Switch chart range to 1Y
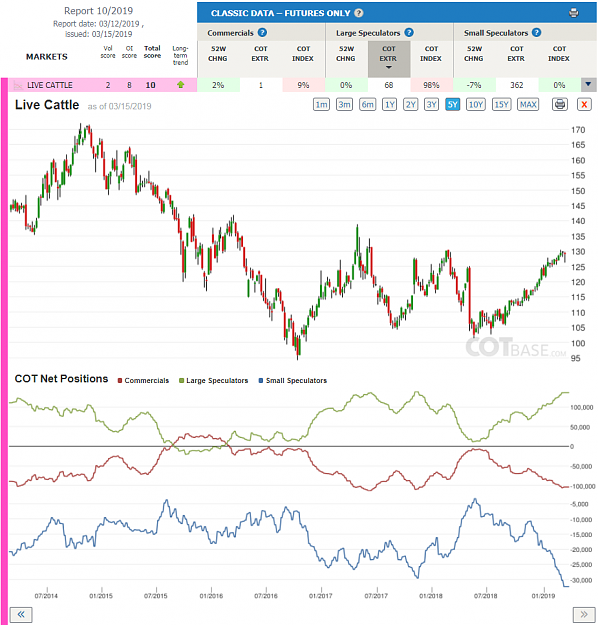Image resolution: width=598 pixels, height=625 pixels. click(x=389, y=105)
